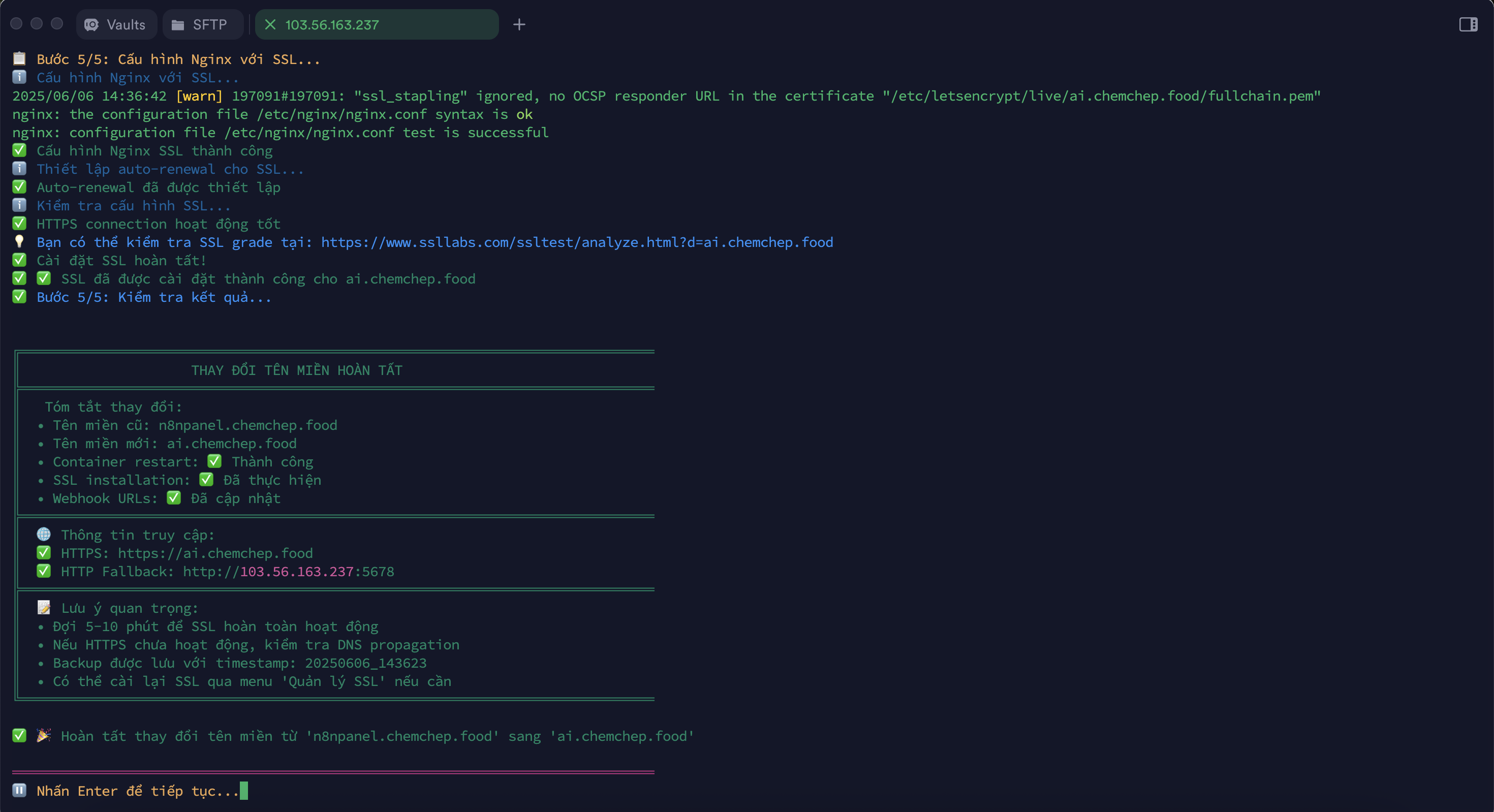
Task: Click the SFTP folder icon
Action: click(x=178, y=25)
